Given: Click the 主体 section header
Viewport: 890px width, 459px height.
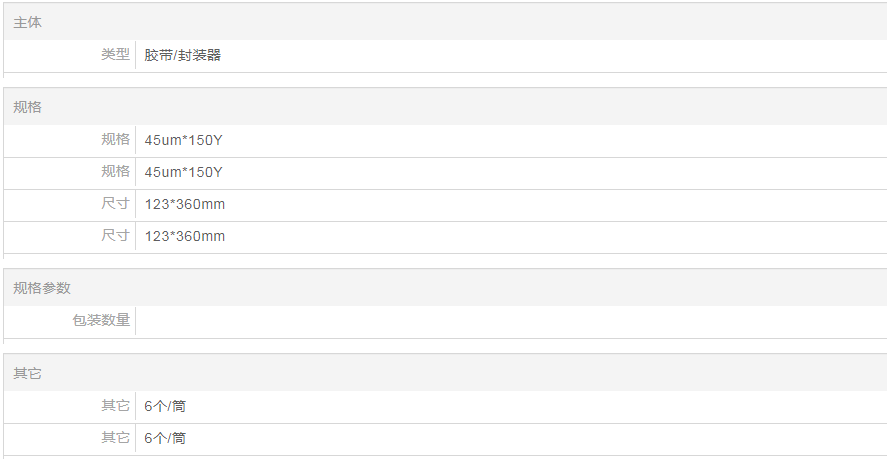Looking at the screenshot, I should [28, 22].
